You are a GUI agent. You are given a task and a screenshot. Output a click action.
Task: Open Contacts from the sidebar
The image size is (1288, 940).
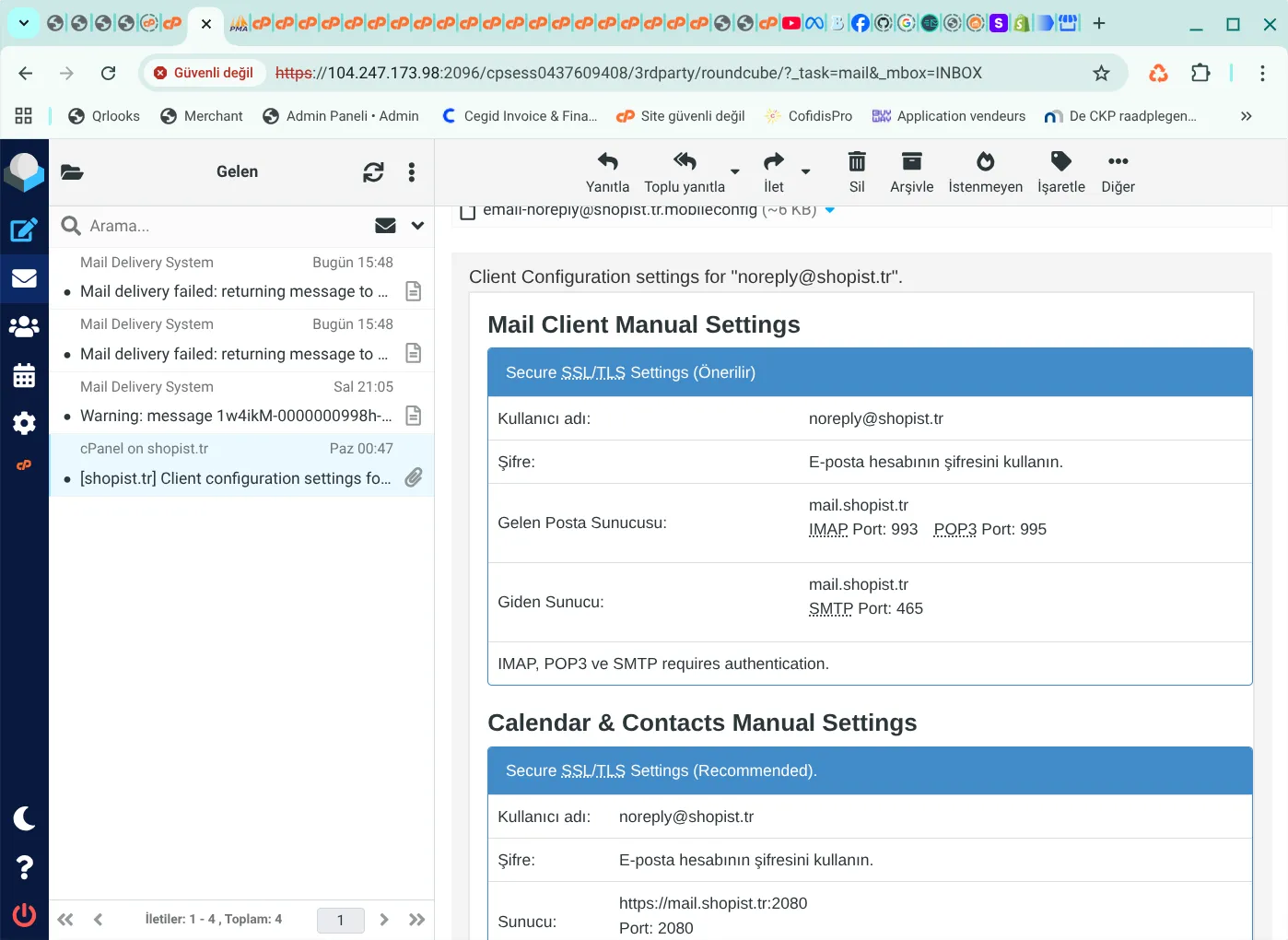coord(24,326)
